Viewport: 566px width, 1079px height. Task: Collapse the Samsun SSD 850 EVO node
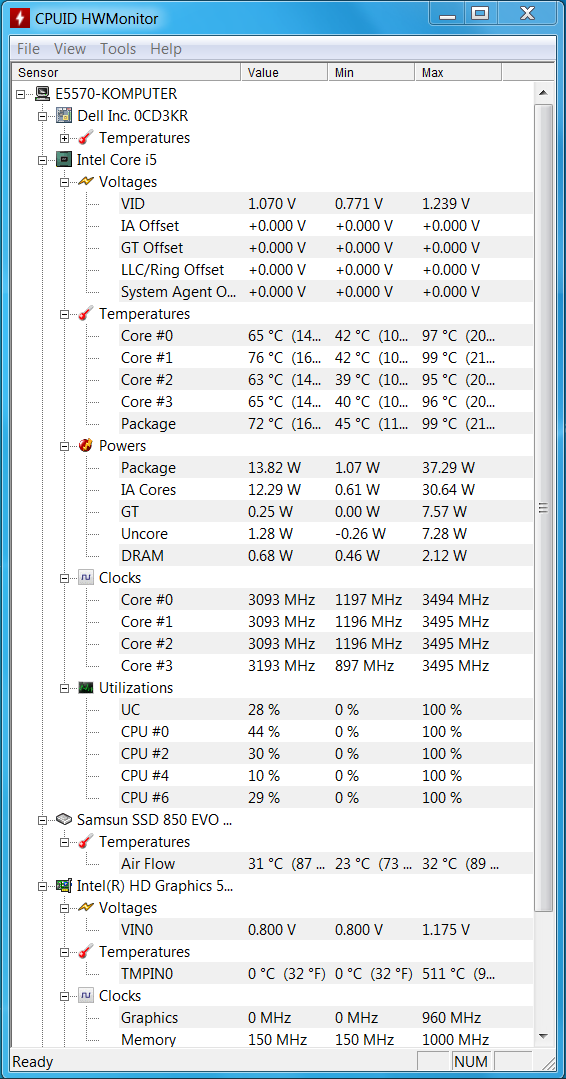pos(43,820)
